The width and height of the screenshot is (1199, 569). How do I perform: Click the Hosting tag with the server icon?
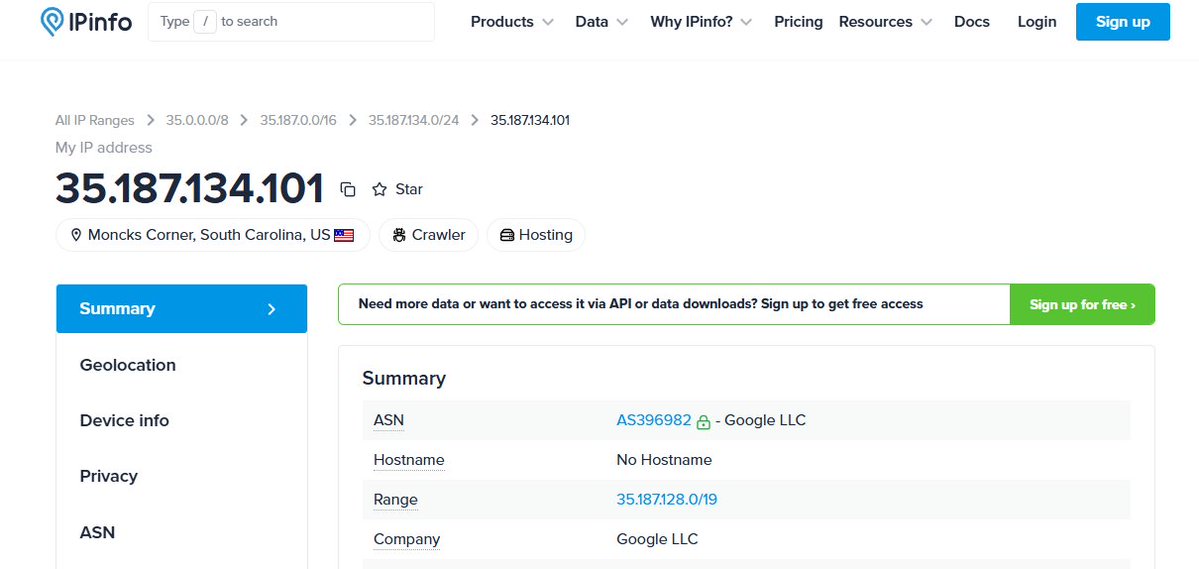coord(535,235)
